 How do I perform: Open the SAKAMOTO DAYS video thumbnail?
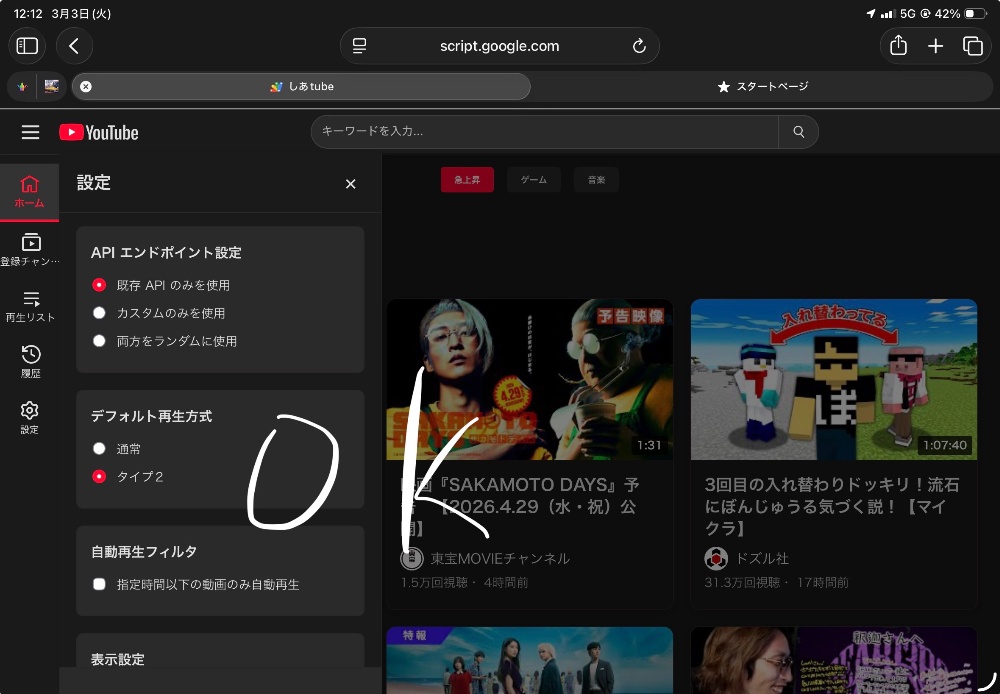(529, 380)
